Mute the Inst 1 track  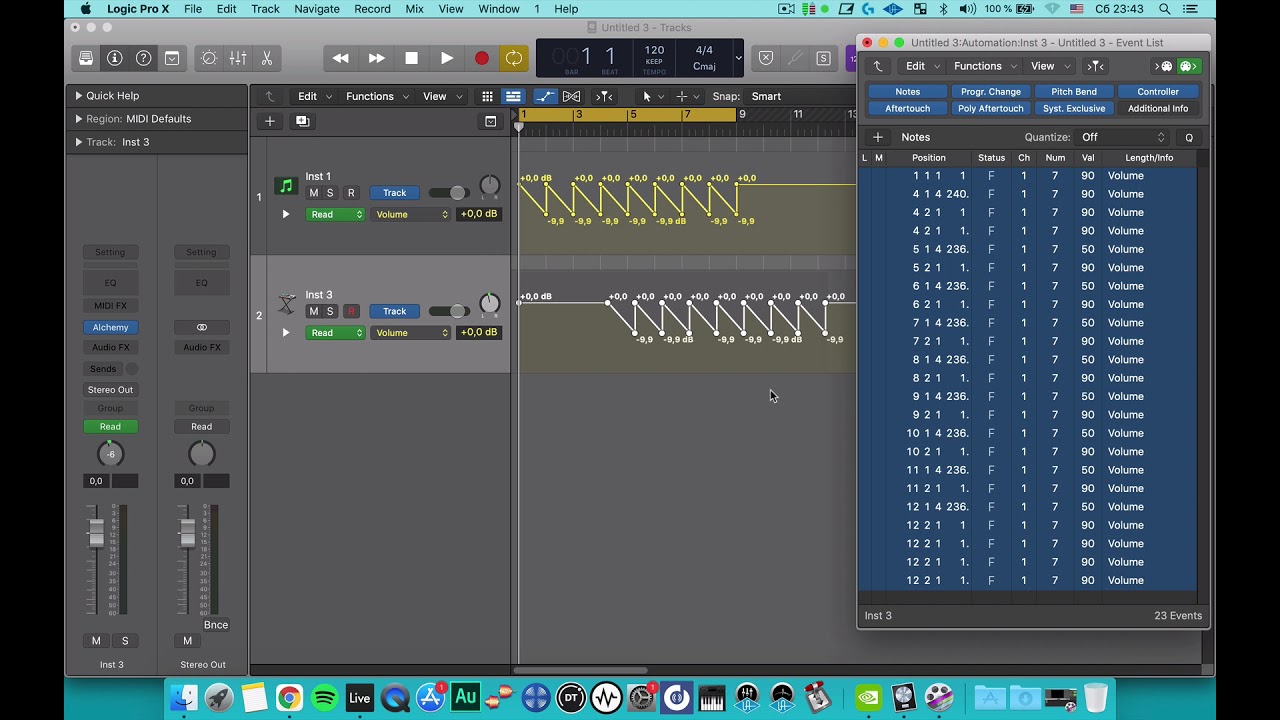coord(313,193)
